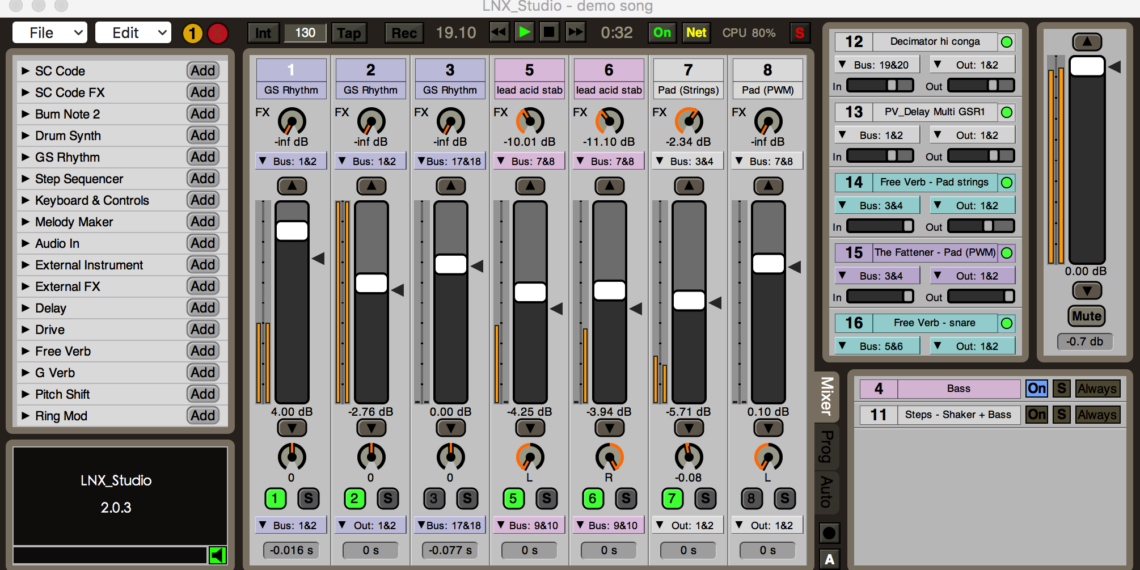Image resolution: width=1140 pixels, height=570 pixels.
Task: Click the channel 1 volume fader handle
Action: click(x=292, y=230)
